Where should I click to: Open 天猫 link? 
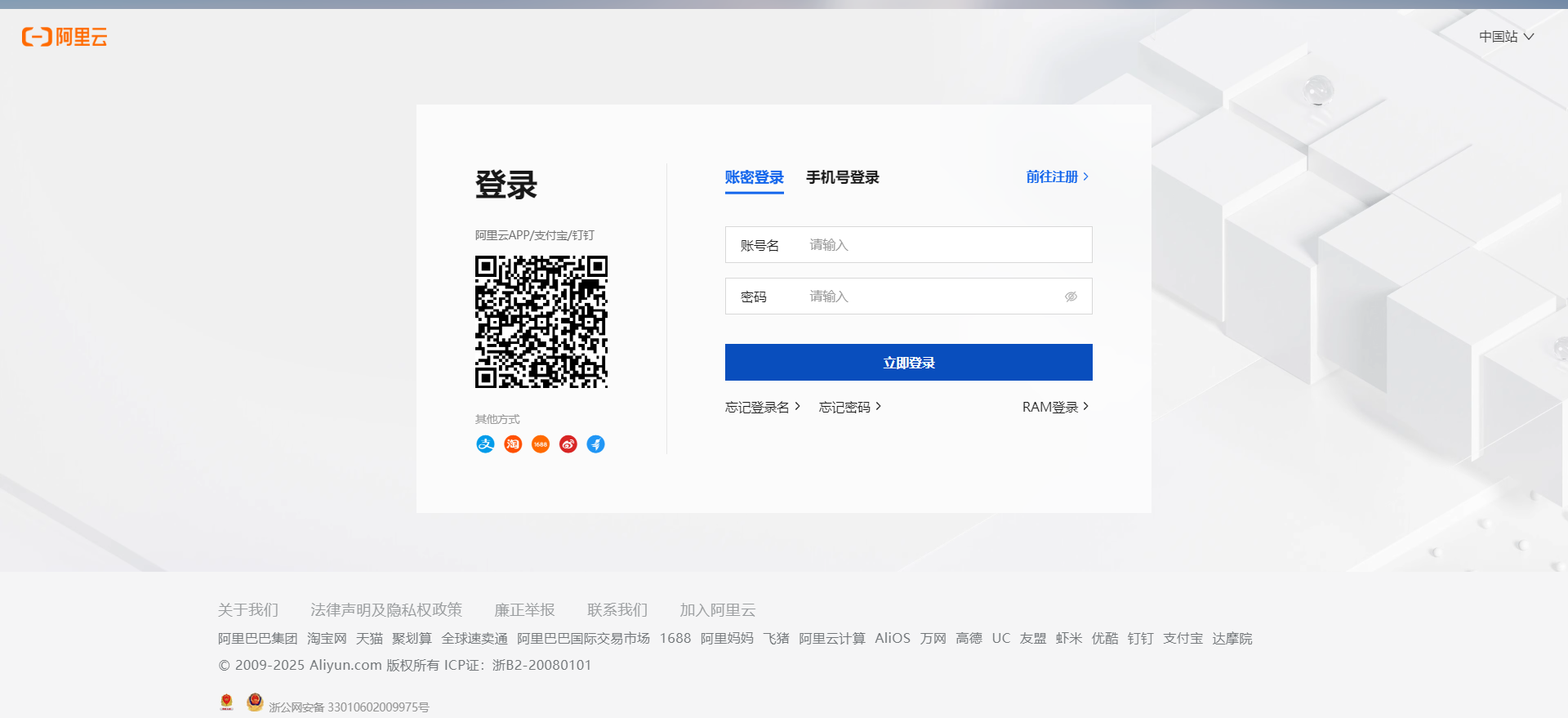pyautogui.click(x=369, y=639)
